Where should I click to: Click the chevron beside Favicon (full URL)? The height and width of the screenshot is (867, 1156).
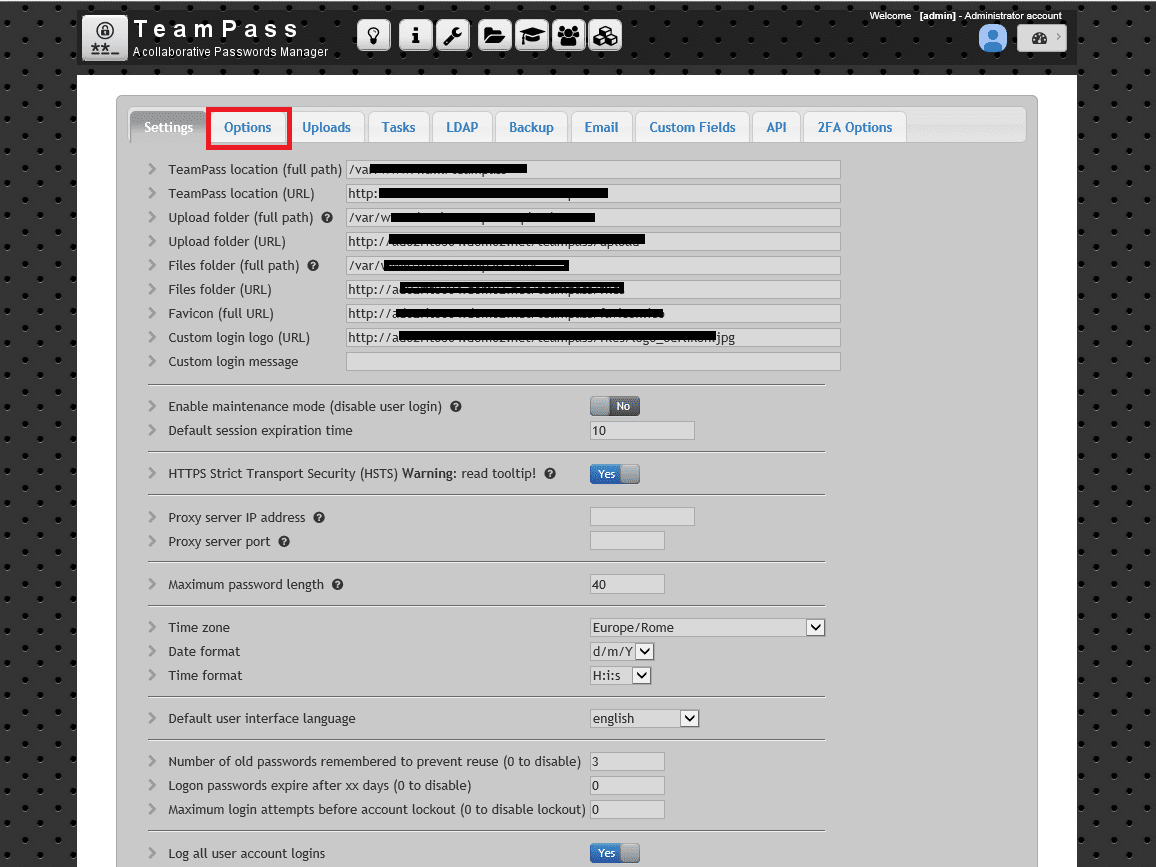pyautogui.click(x=152, y=313)
